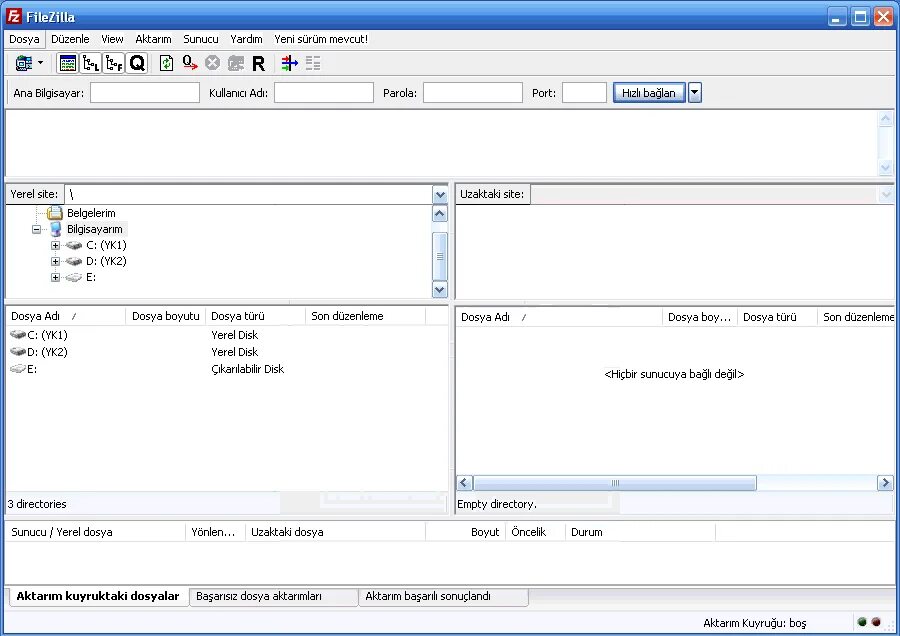Screen dimensions: 900x636
Task: Toggle the local directory tree view
Action: [x=91, y=63]
